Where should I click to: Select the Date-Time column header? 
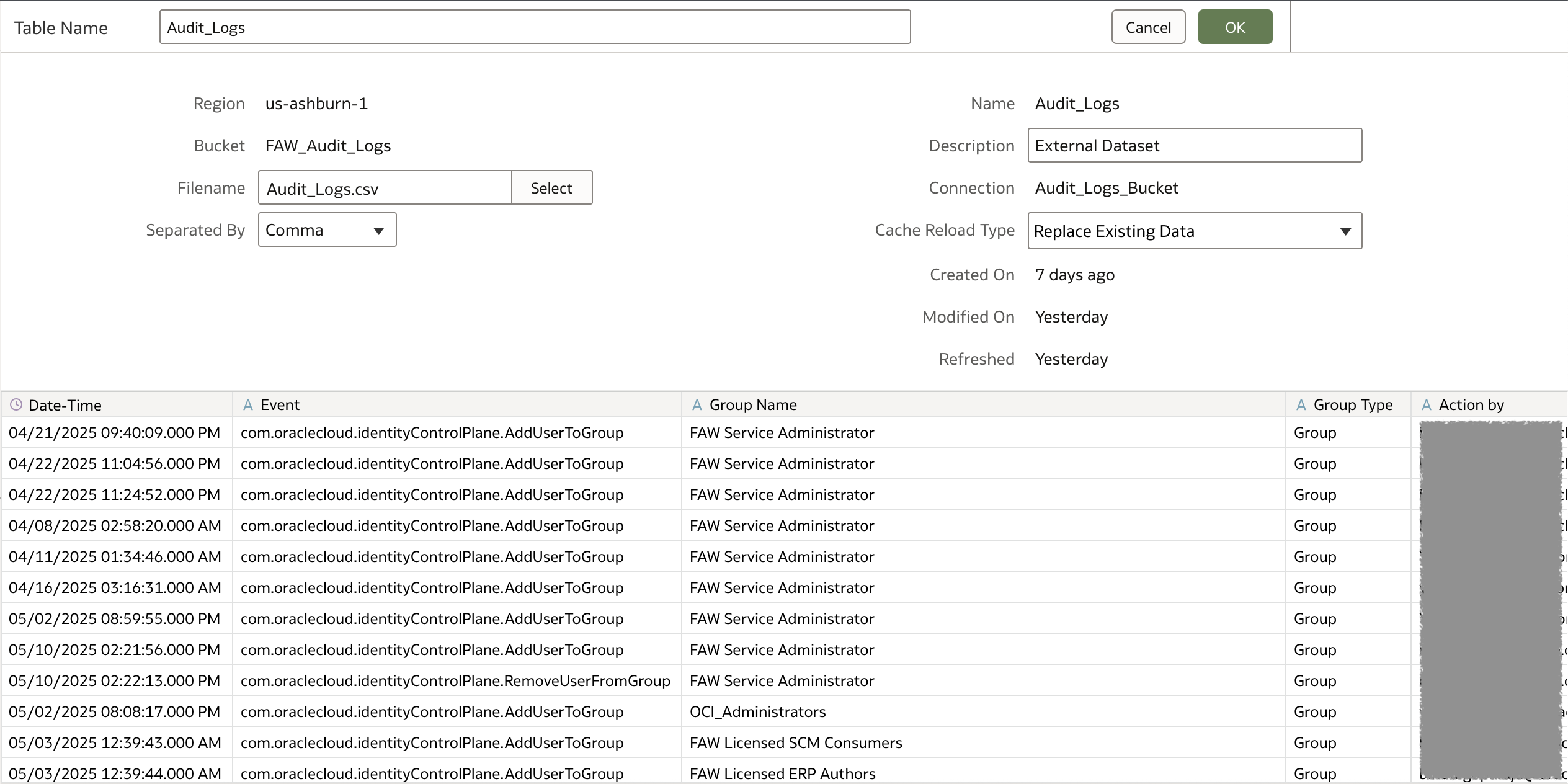pyautogui.click(x=65, y=404)
